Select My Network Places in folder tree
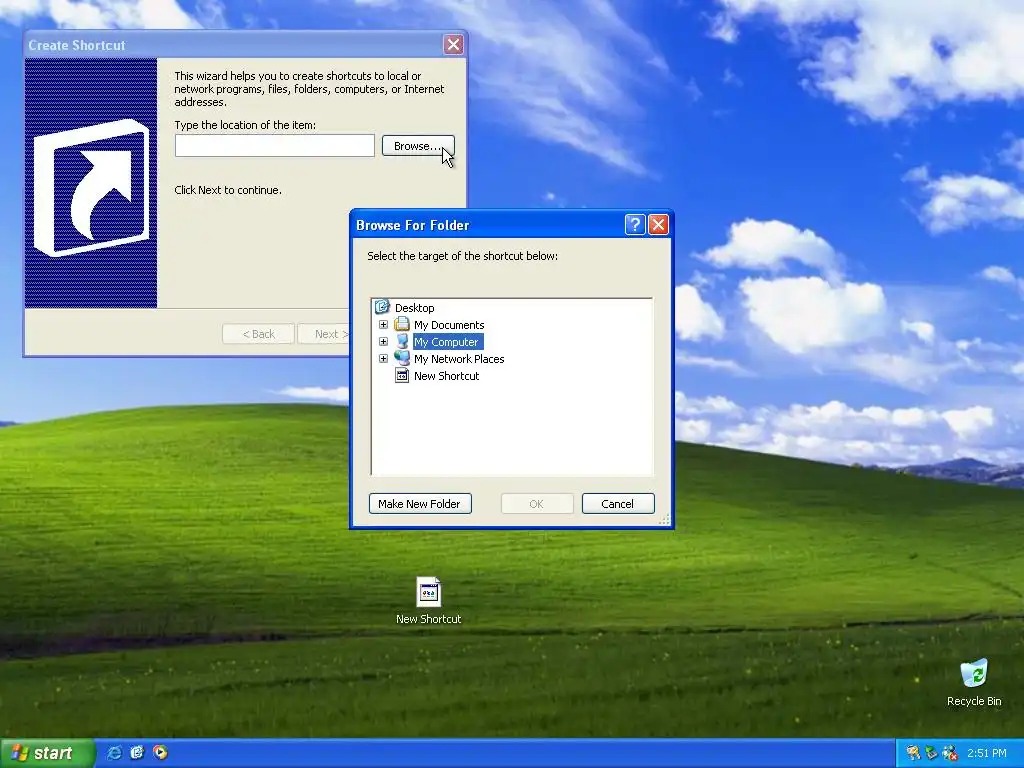Image resolution: width=1024 pixels, height=768 pixels. tap(459, 359)
